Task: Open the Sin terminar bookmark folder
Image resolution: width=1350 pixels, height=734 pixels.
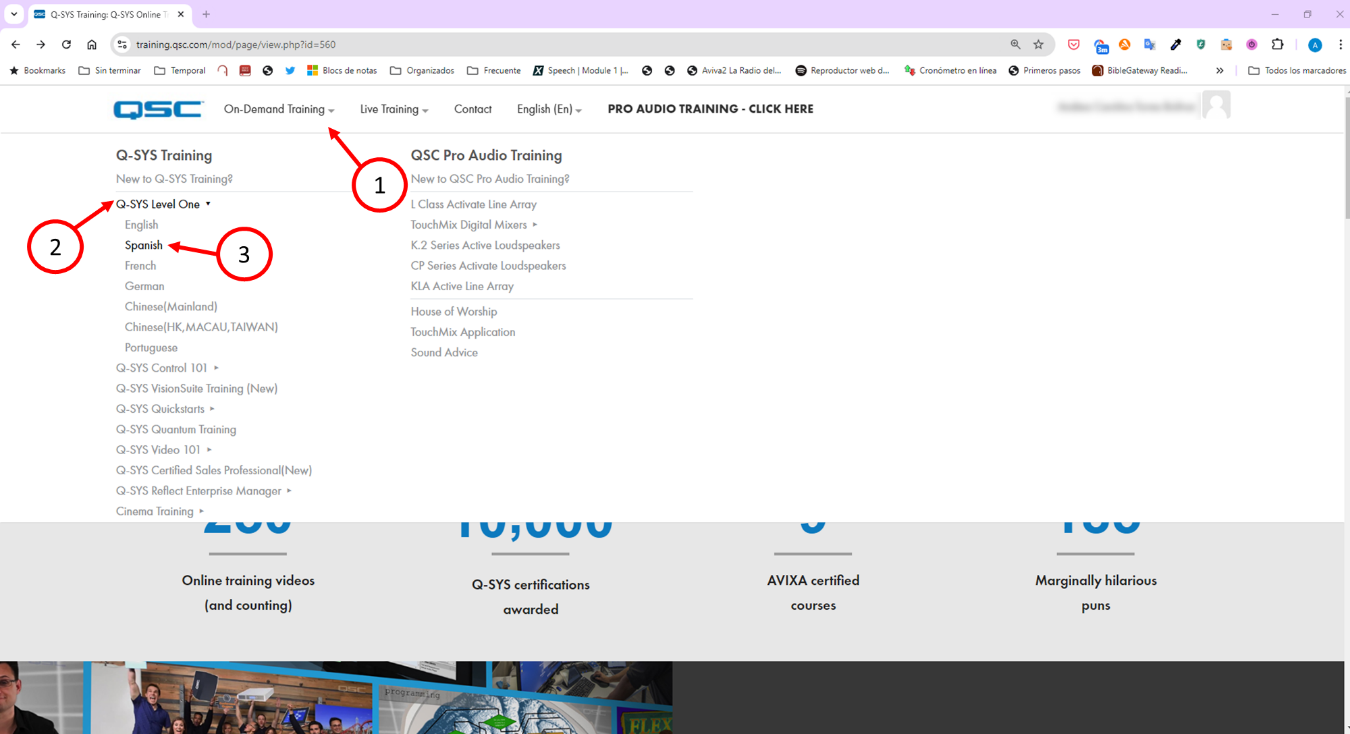Action: point(110,71)
